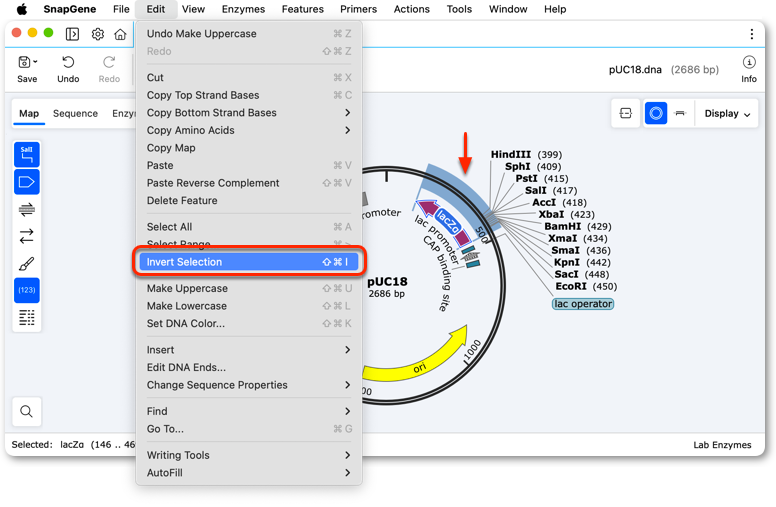Choose Make Uppercase
Screen dimensions: 776x507
click(x=249, y=288)
